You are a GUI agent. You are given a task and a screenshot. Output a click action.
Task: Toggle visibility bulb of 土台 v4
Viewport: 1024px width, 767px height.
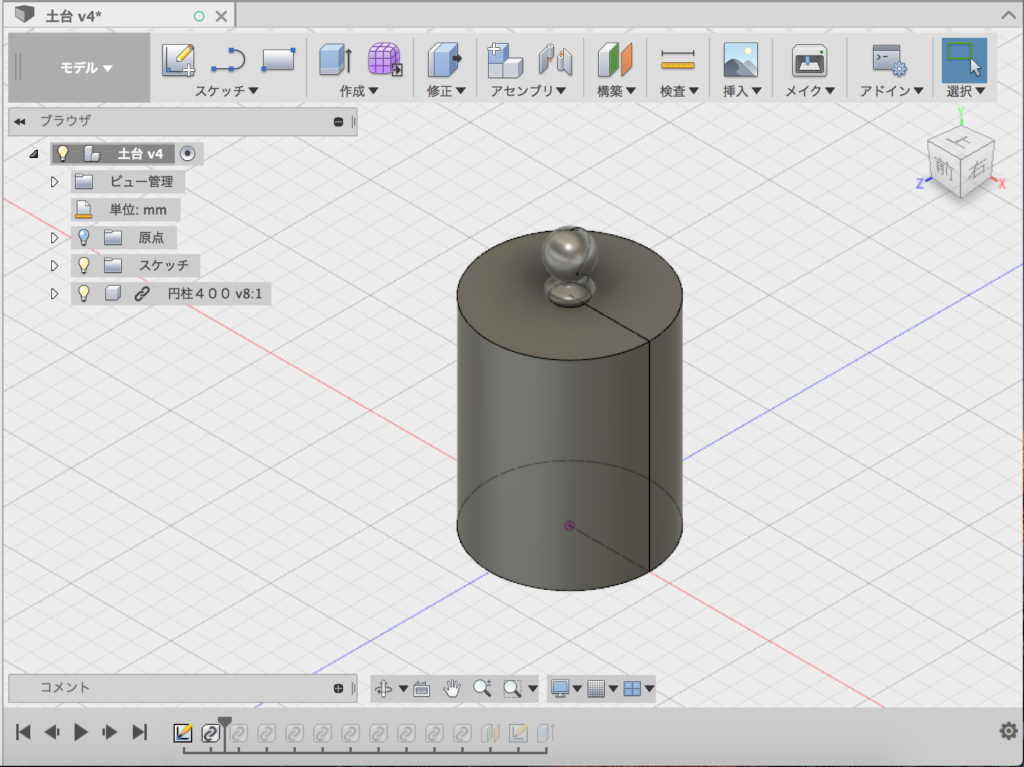(63, 154)
